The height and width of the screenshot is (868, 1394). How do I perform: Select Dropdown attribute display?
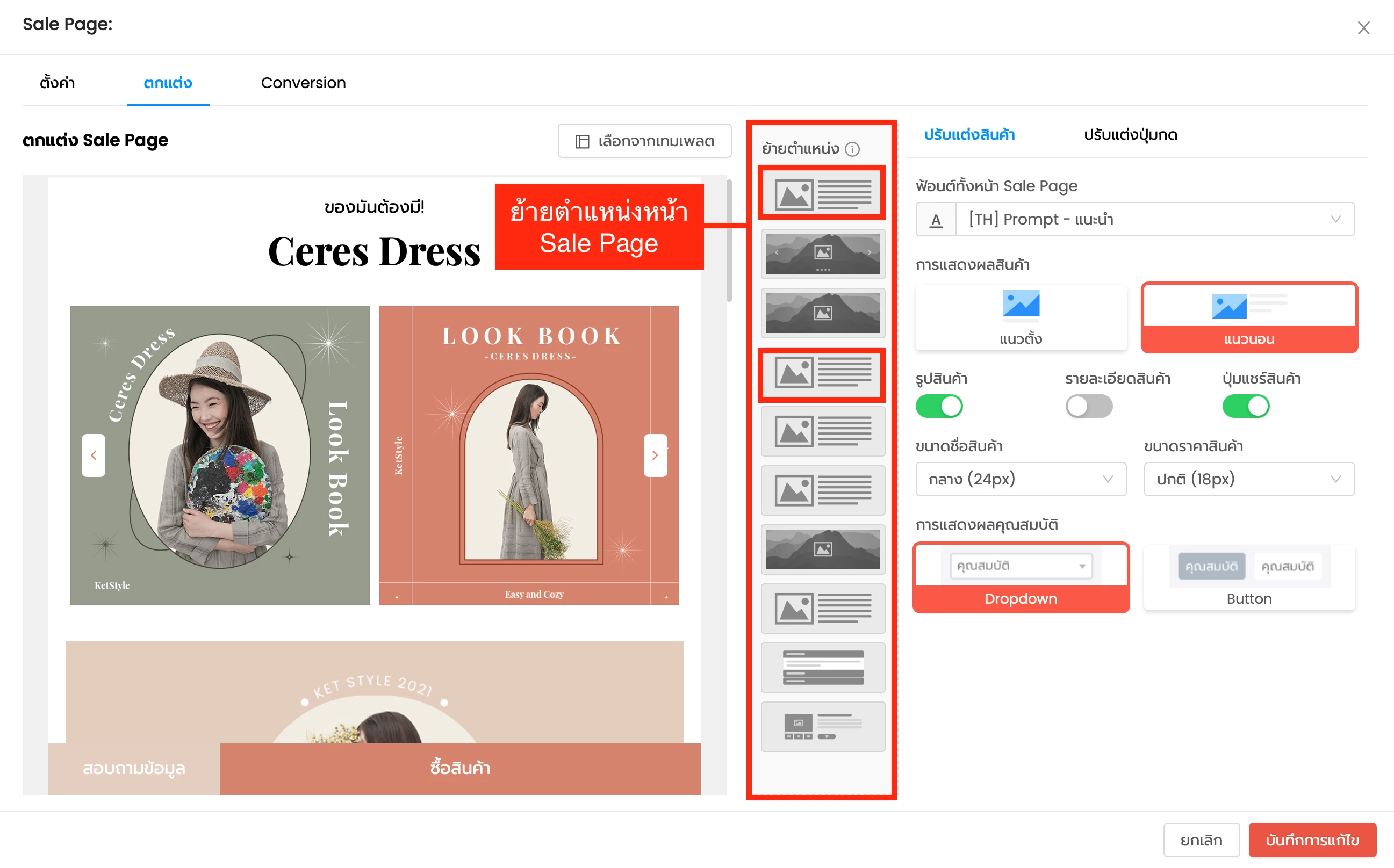click(x=1021, y=577)
